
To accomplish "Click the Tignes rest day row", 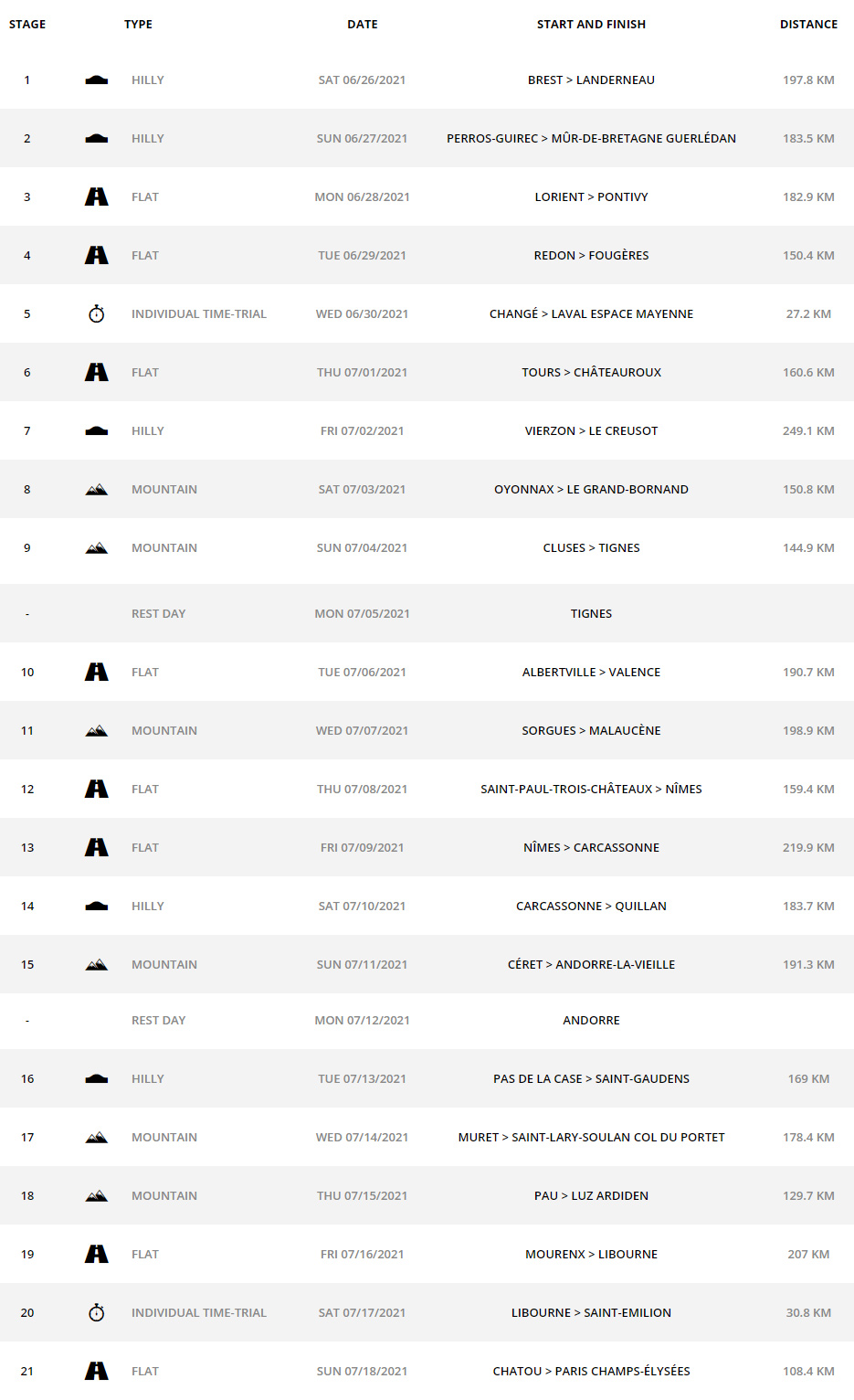I will pyautogui.click(x=591, y=614).
